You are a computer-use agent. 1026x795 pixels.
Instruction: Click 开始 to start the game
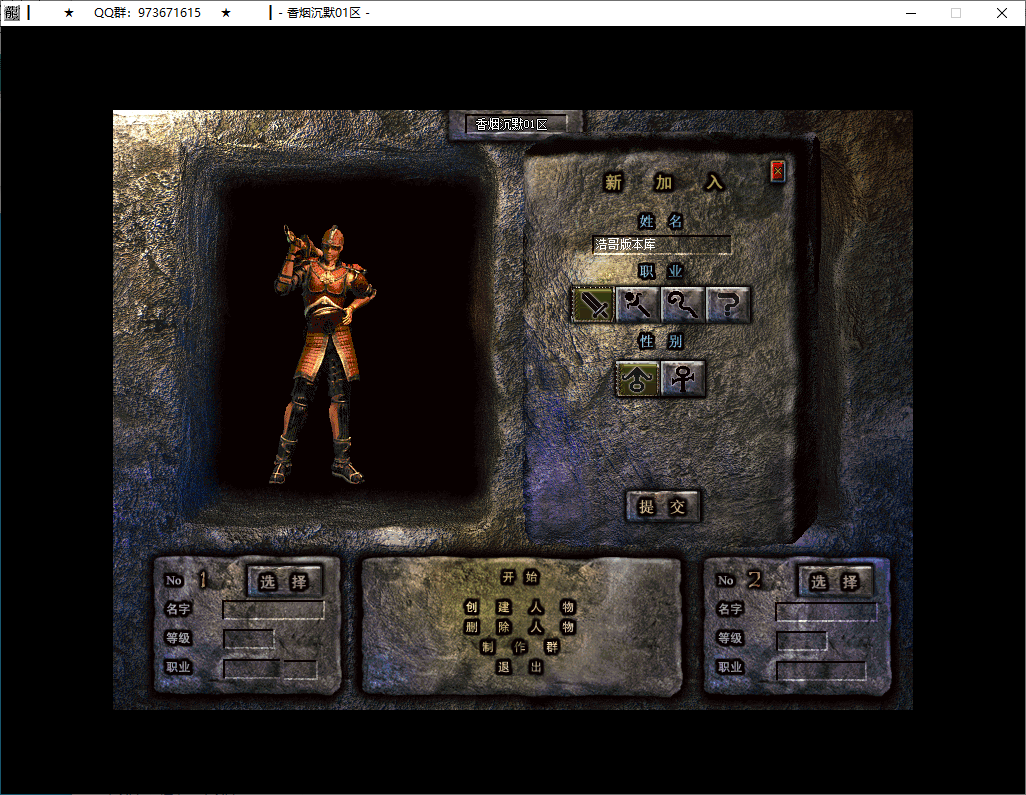[x=520, y=577]
